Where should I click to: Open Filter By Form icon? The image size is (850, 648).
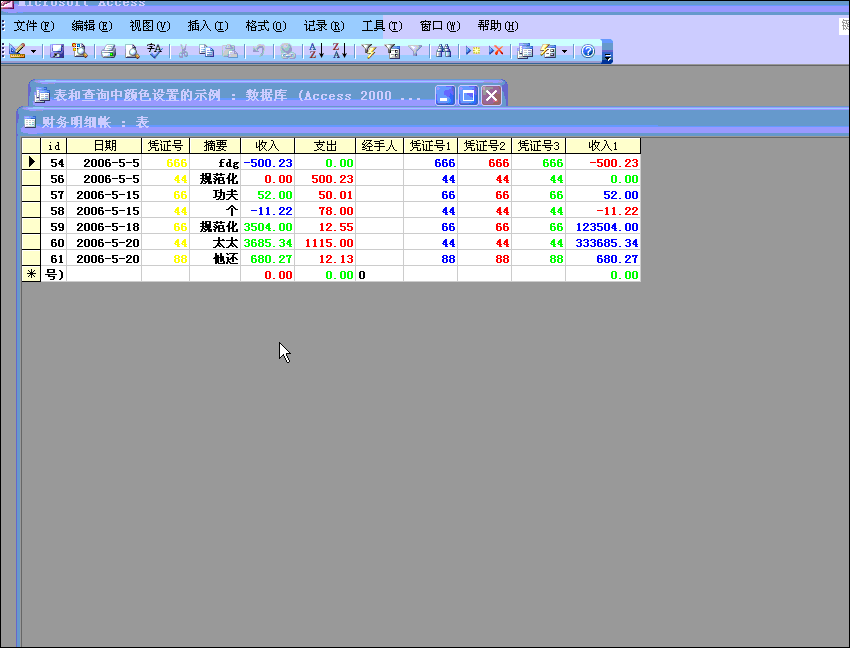392,51
